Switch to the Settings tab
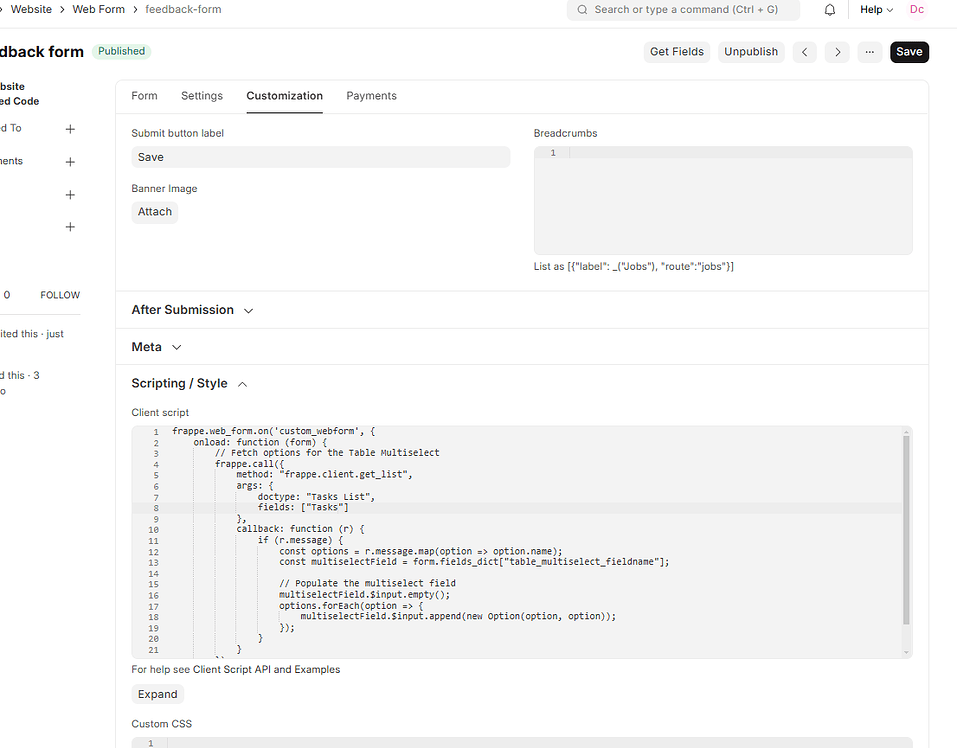957x748 pixels. pyautogui.click(x=202, y=96)
